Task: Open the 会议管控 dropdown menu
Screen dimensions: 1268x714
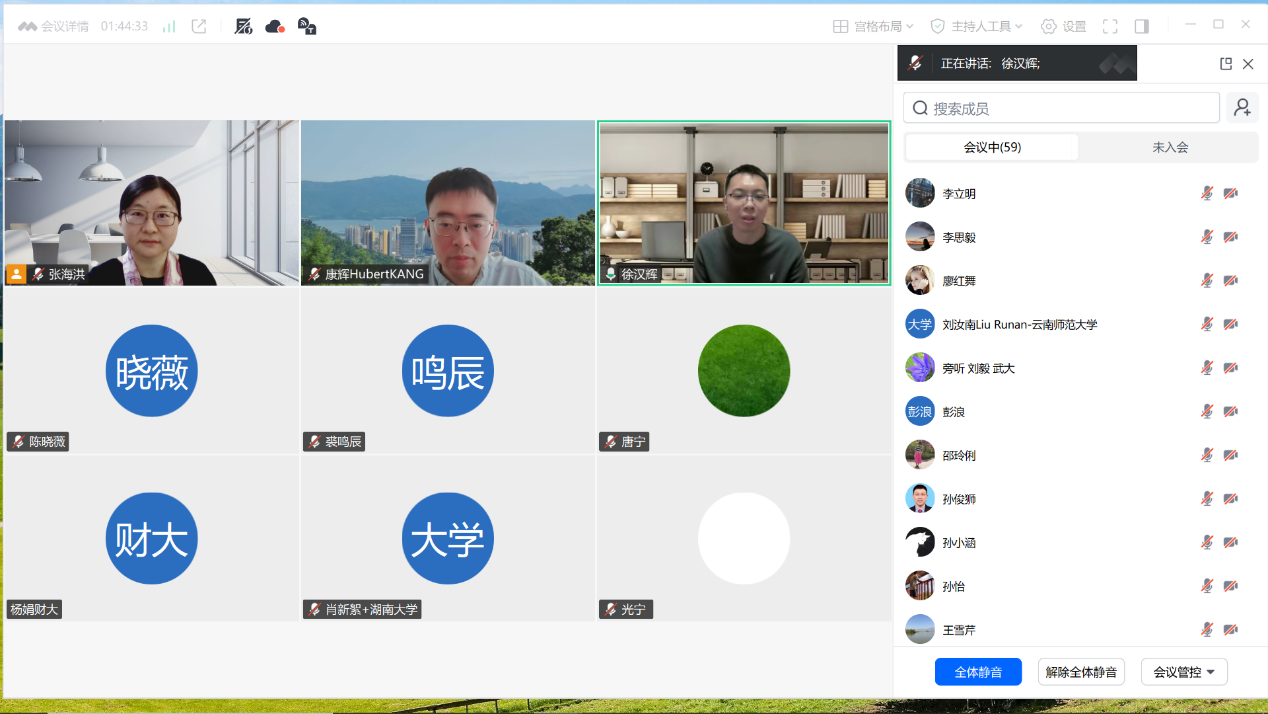Action: click(1184, 672)
